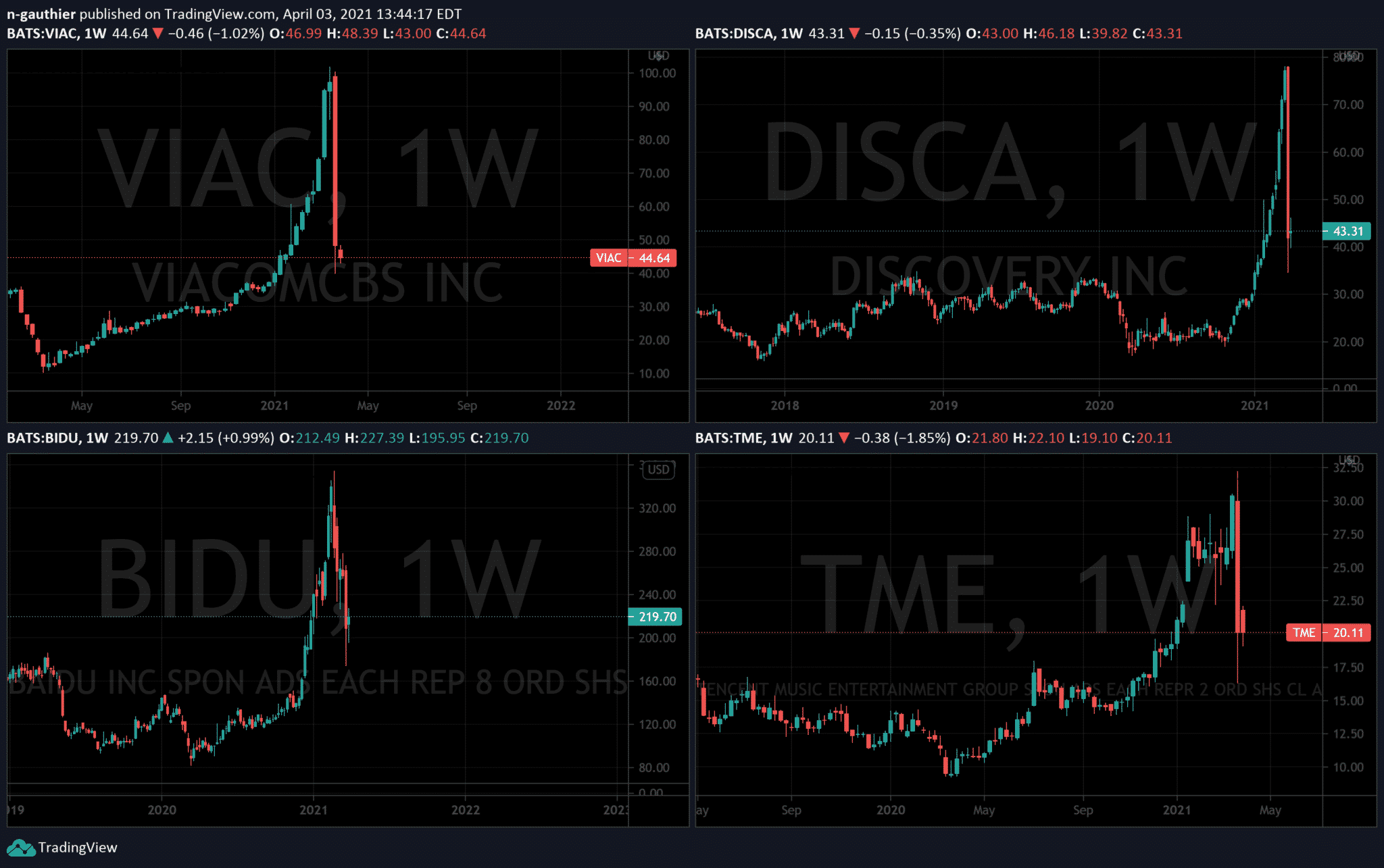1384x868 pixels.
Task: Click 10.00 on VIAC price axis
Action: (x=654, y=374)
